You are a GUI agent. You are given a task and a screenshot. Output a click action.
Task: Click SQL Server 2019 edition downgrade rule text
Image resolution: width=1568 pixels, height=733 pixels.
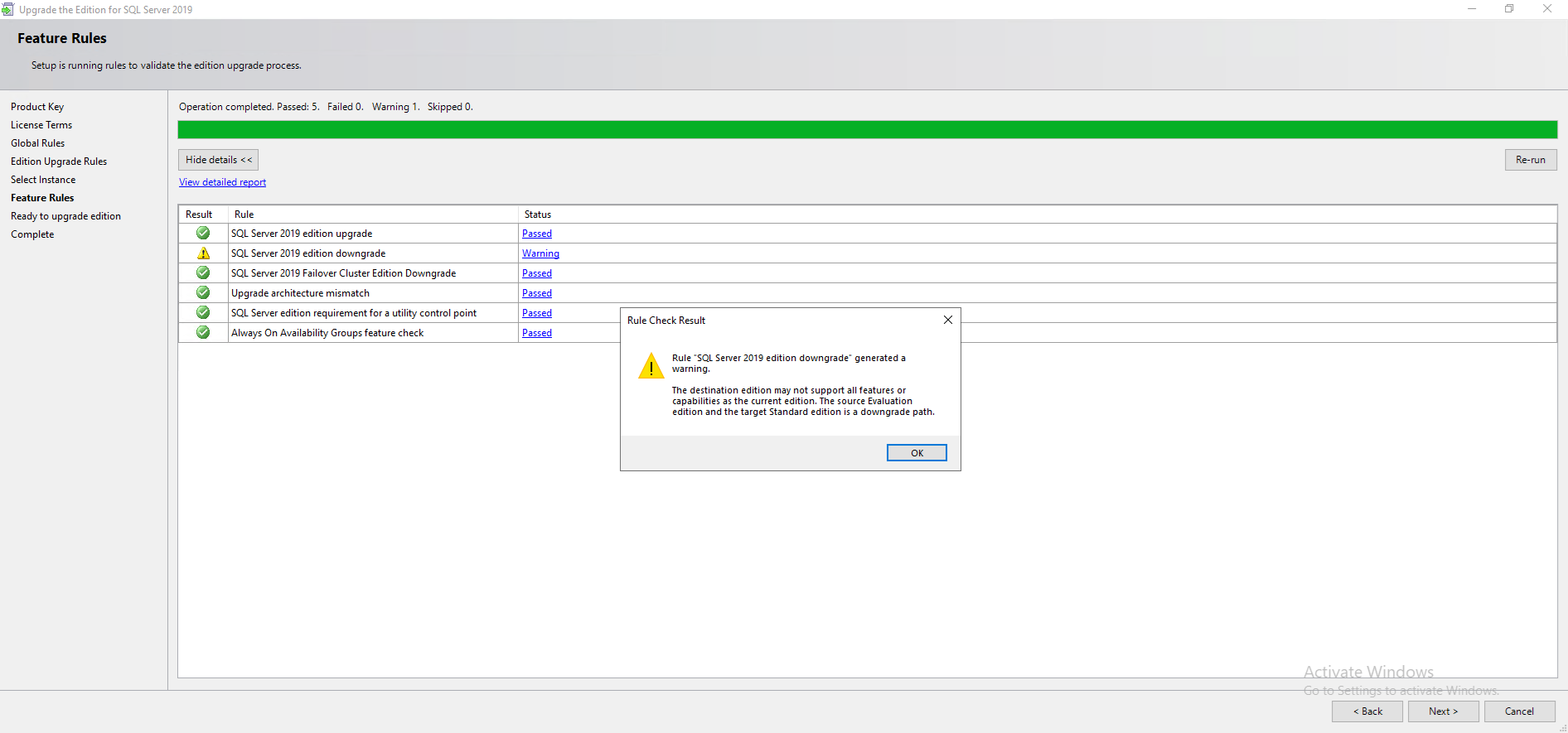pos(308,253)
